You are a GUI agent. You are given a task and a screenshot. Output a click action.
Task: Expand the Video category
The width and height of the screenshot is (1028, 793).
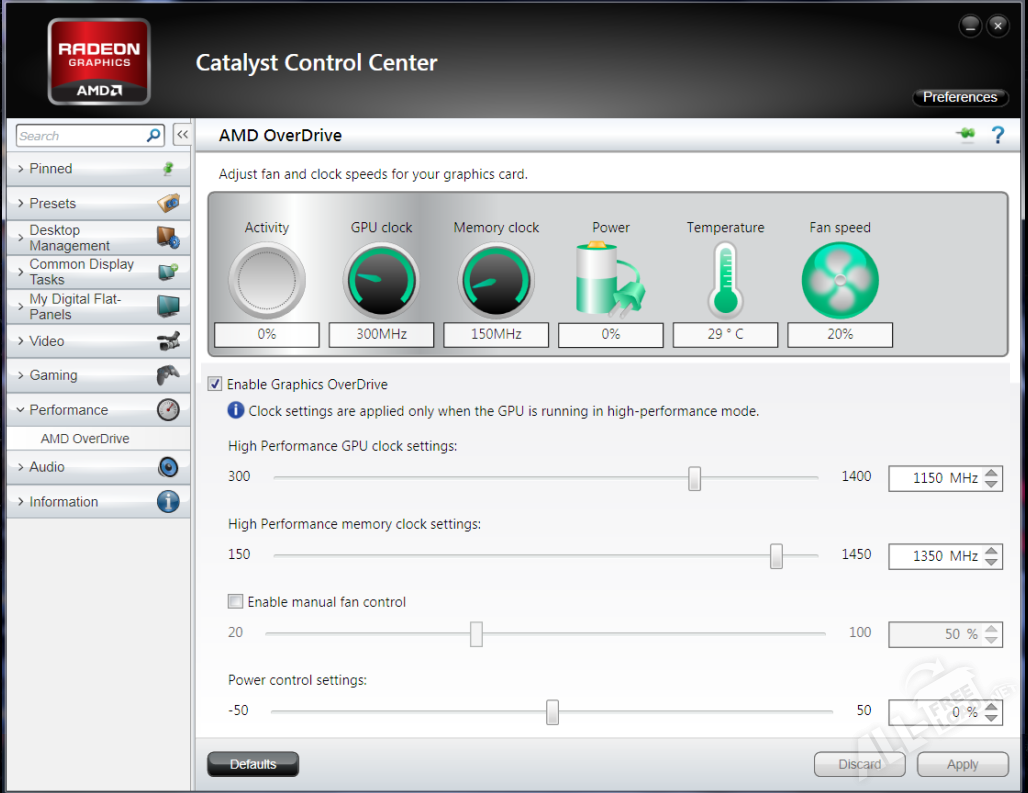point(47,341)
